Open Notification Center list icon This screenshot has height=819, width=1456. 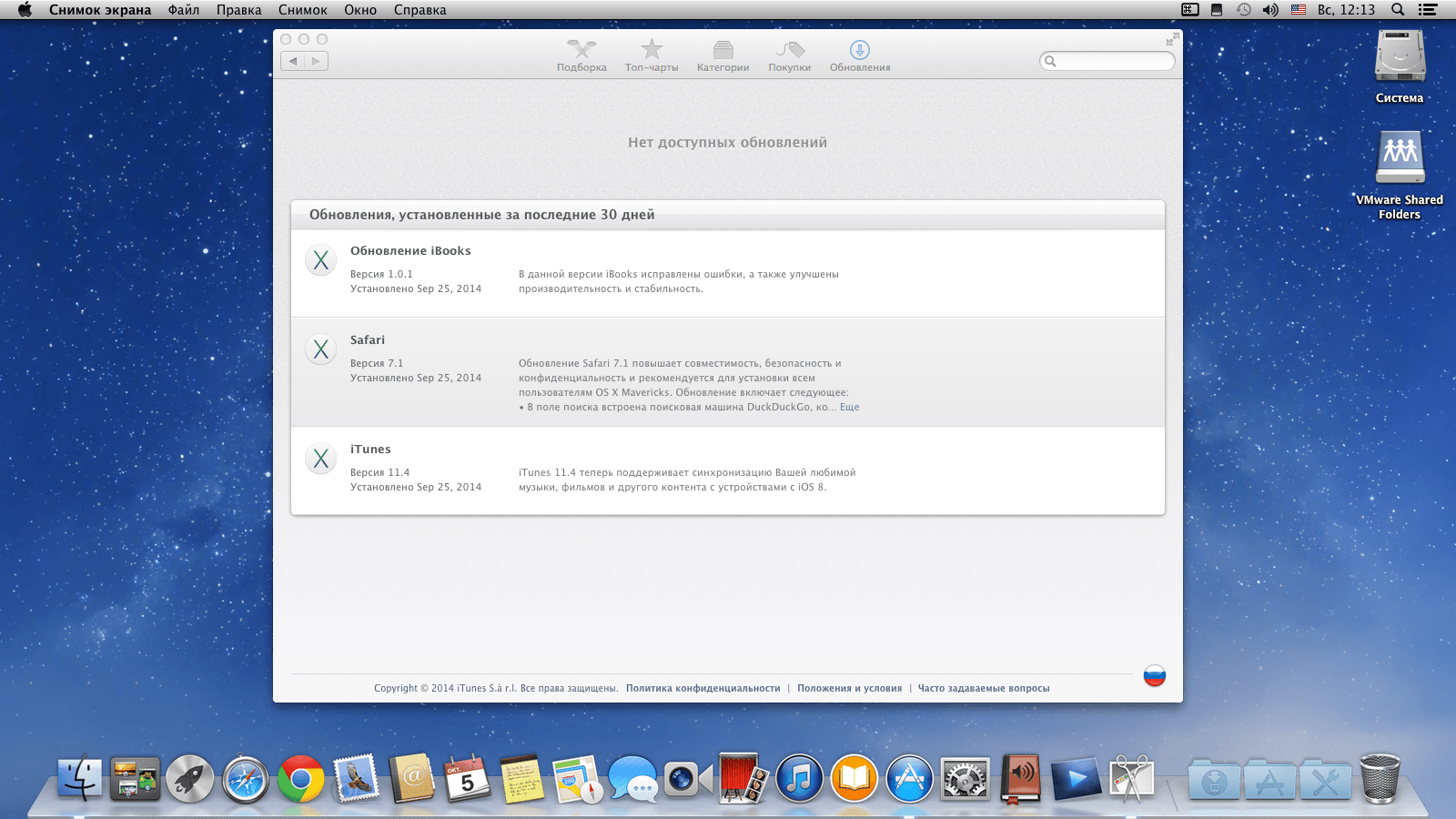1428,10
